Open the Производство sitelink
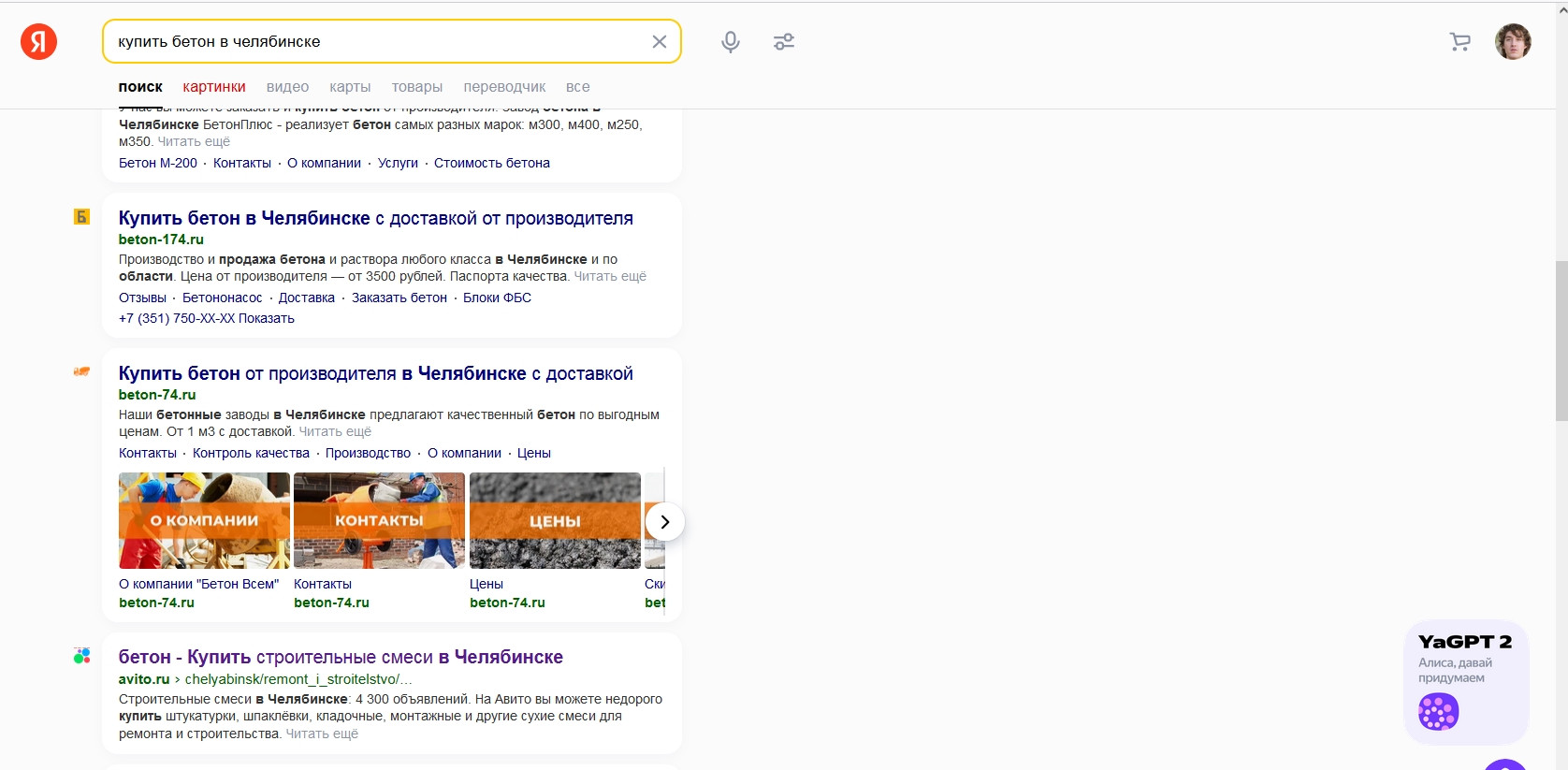Viewport: 1568px width, 770px height. [x=368, y=453]
